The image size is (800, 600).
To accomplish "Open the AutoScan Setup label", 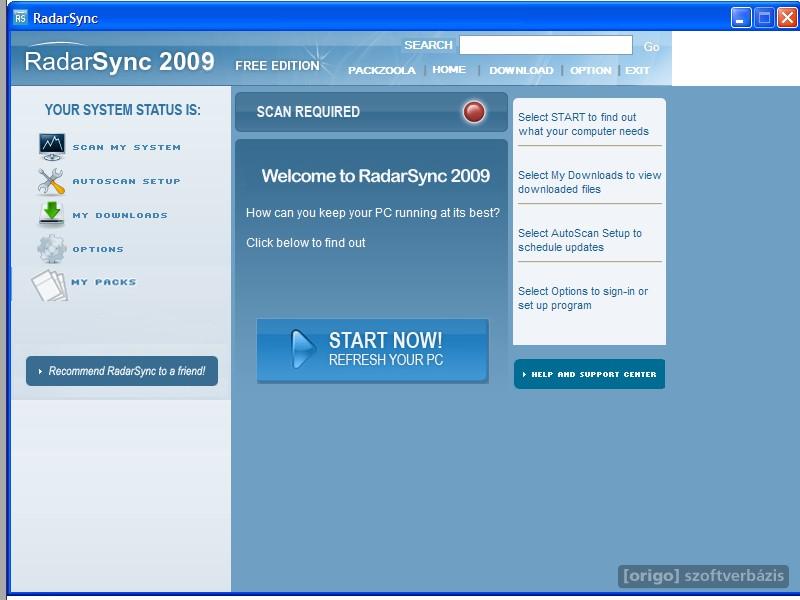I will click(127, 181).
